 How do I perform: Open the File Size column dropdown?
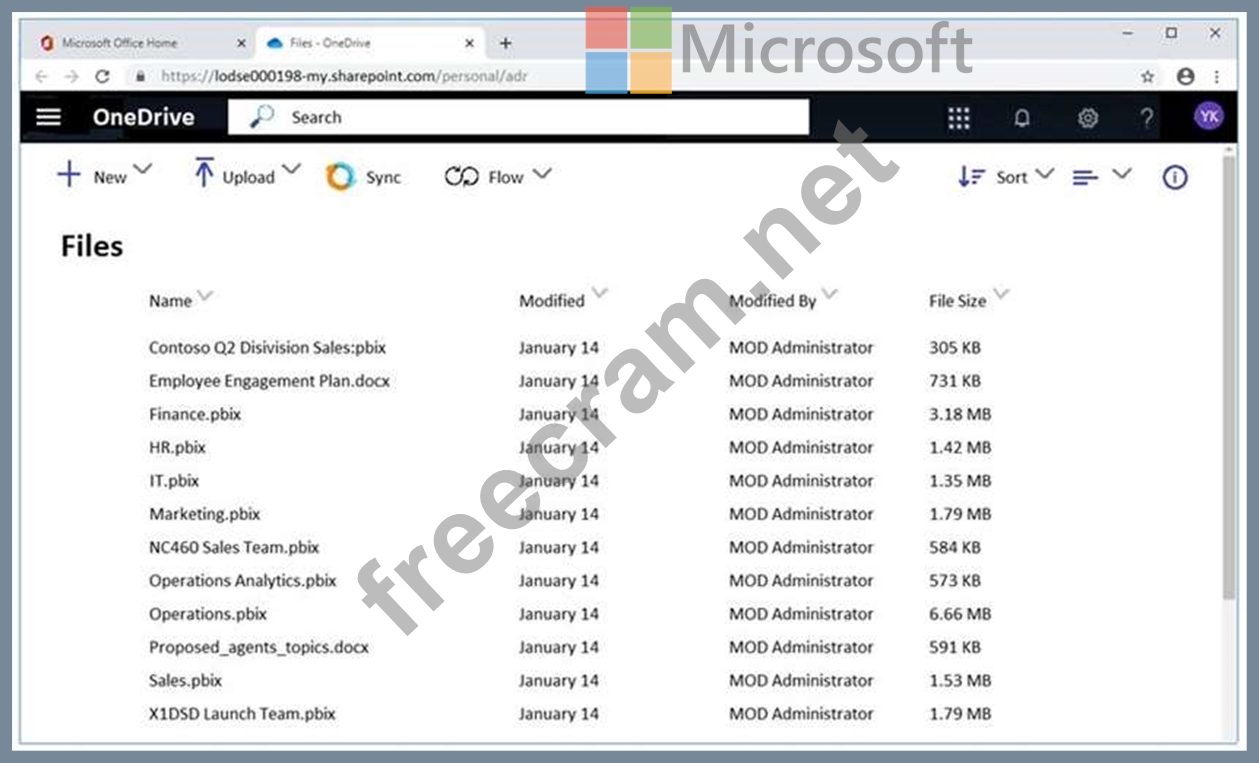[x=1000, y=294]
